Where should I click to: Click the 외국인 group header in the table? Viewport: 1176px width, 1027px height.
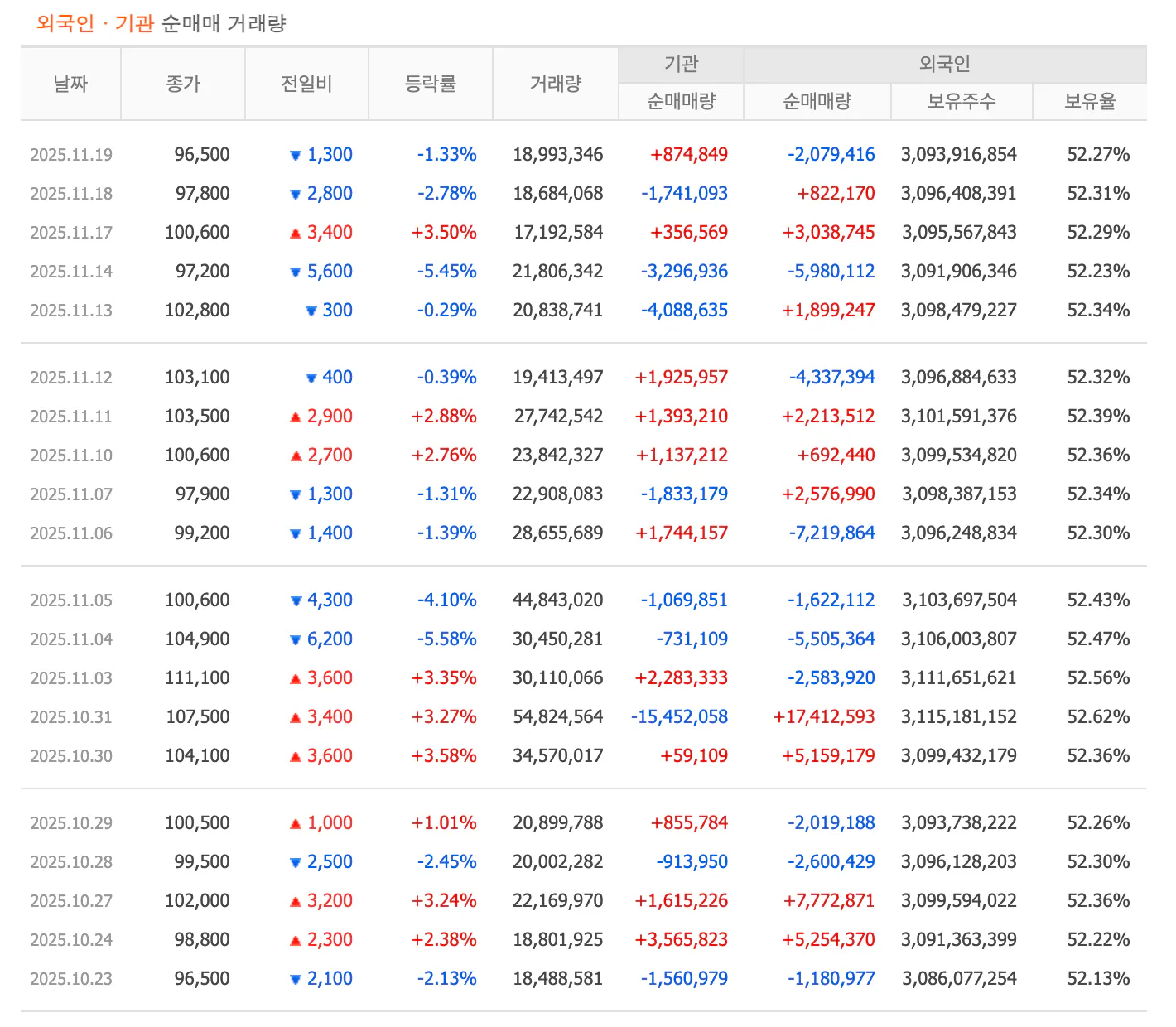tap(945, 64)
